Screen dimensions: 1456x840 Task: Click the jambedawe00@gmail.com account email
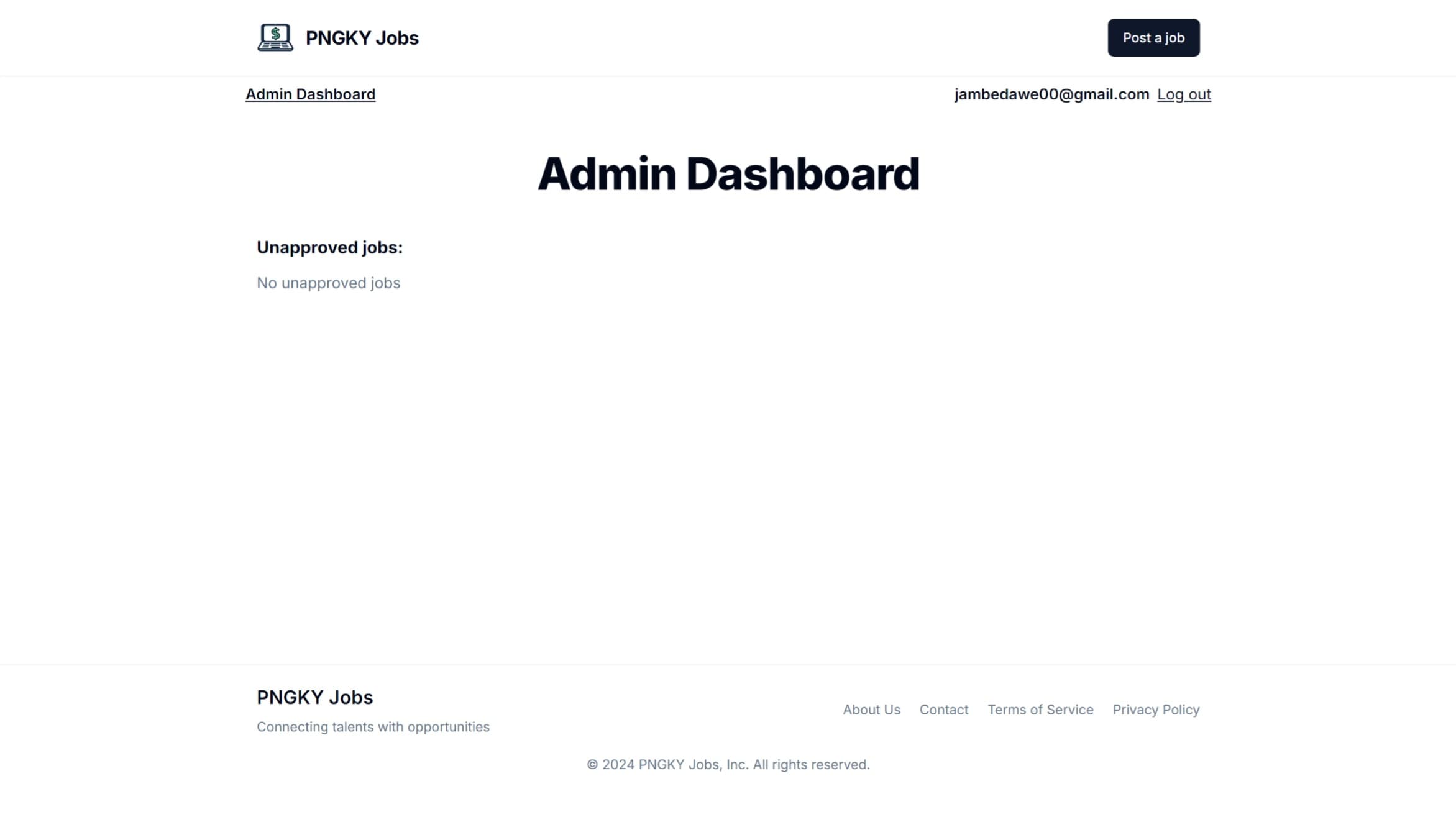(x=1051, y=94)
